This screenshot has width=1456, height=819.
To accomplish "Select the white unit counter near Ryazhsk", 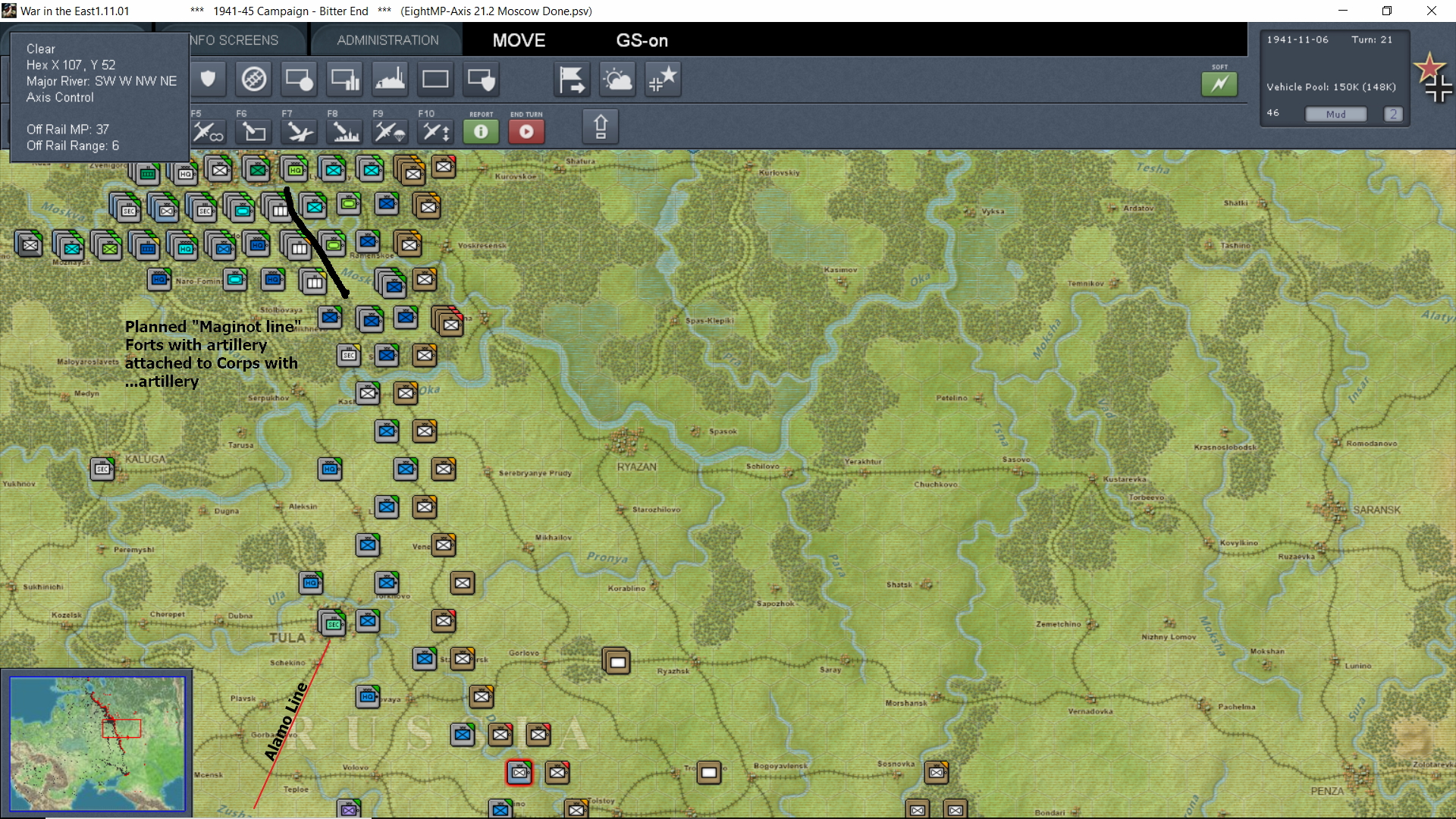I will tap(617, 661).
